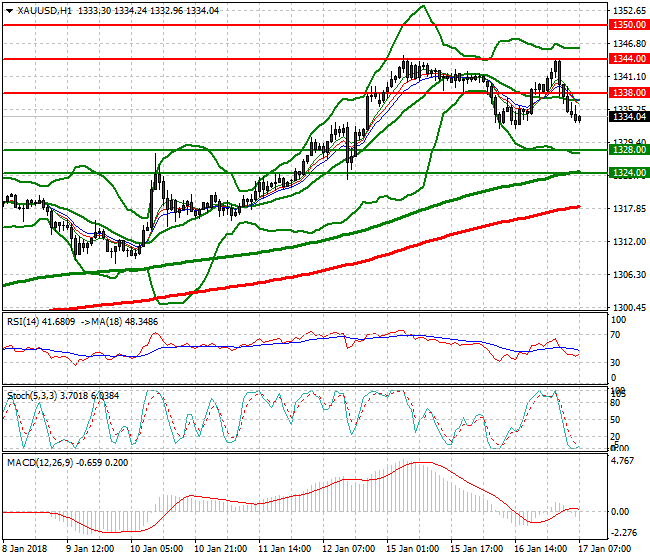This screenshot has height=560, width=650.
Task: Click the 9 Jan 12:00 time label
Action: pyautogui.click(x=90, y=549)
